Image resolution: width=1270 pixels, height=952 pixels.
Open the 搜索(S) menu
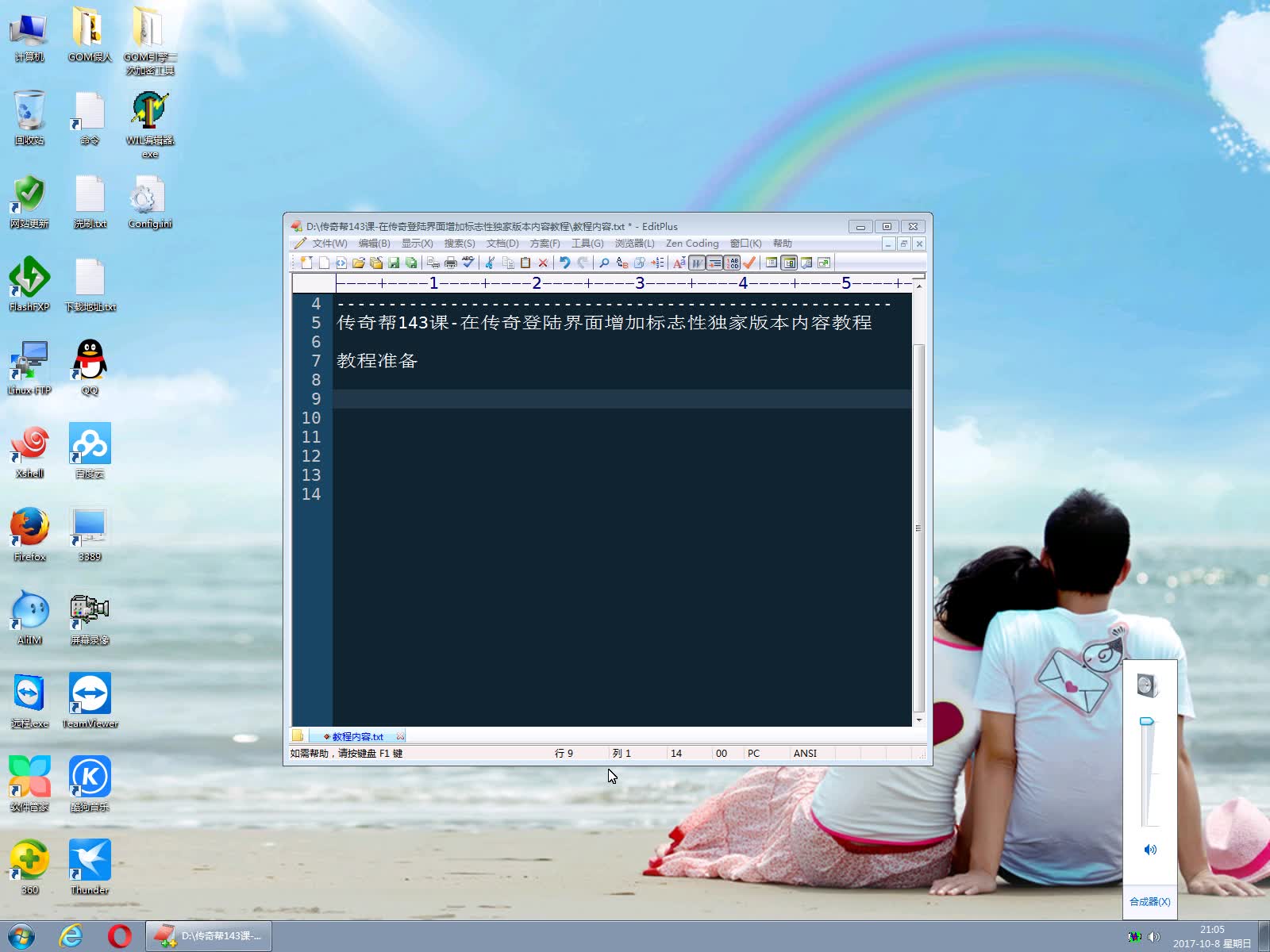coord(460,244)
